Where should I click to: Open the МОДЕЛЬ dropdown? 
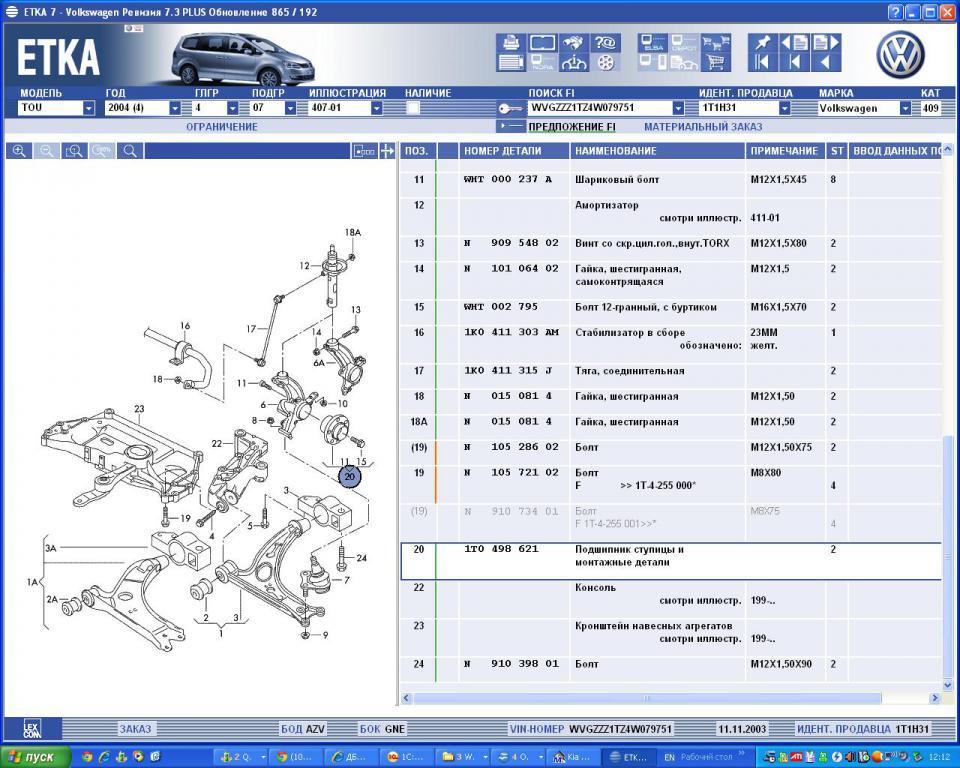pos(89,108)
